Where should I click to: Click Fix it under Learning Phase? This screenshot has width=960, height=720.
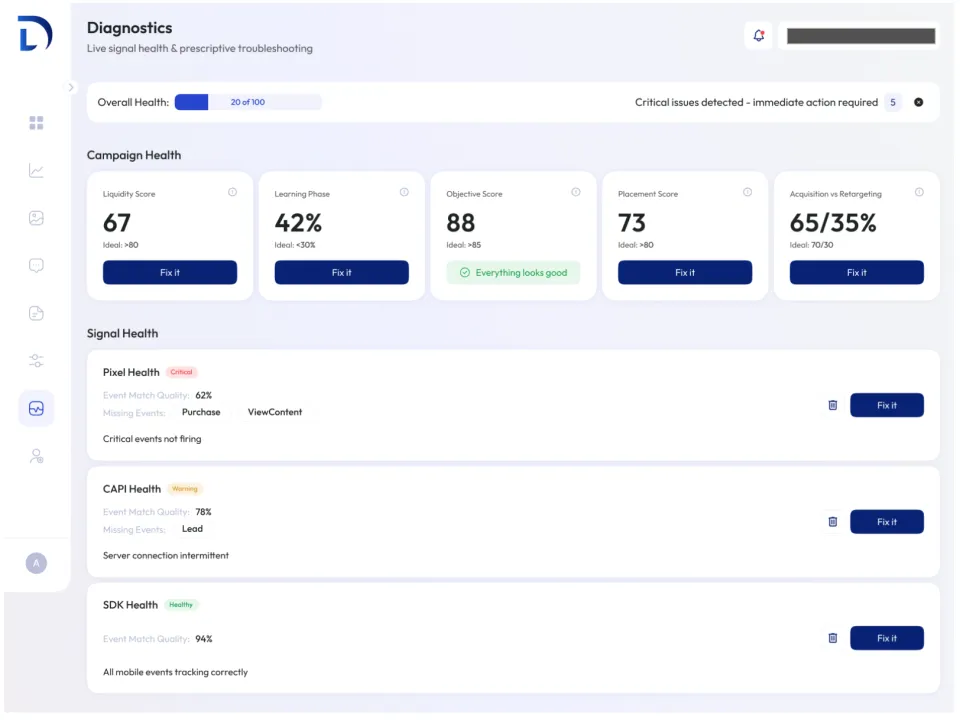click(x=342, y=272)
